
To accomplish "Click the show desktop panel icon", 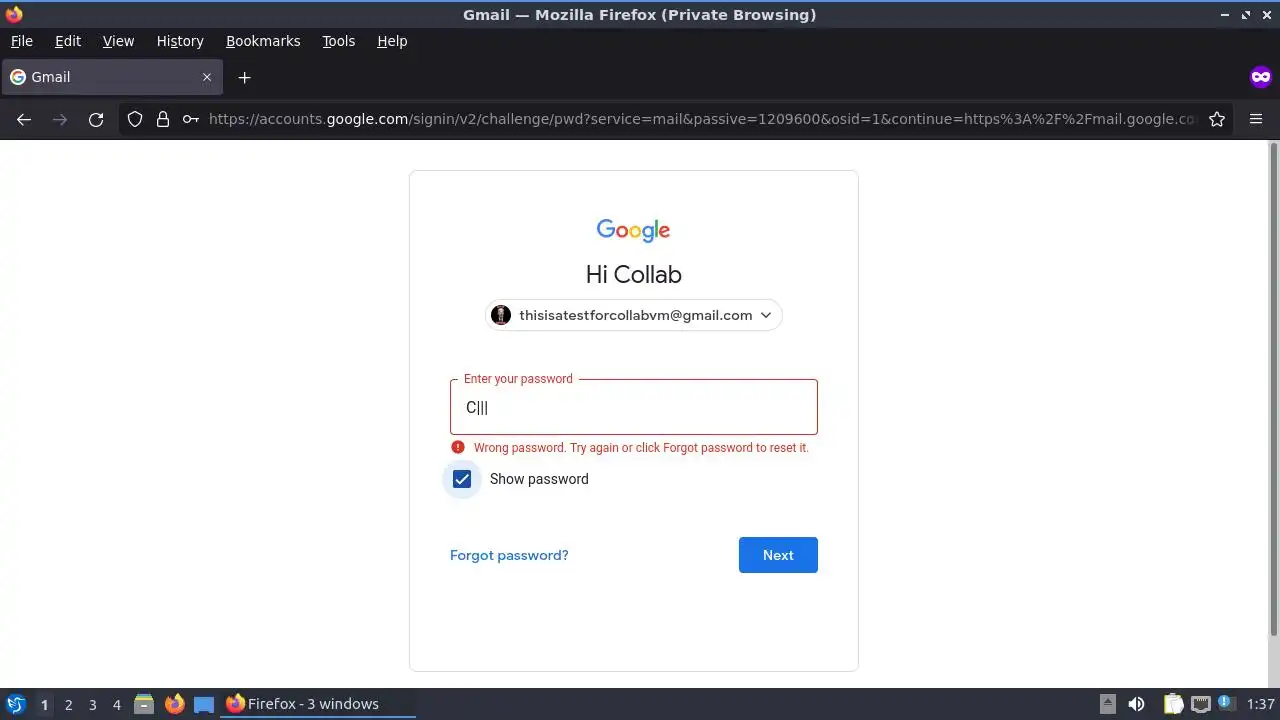I will [x=204, y=704].
